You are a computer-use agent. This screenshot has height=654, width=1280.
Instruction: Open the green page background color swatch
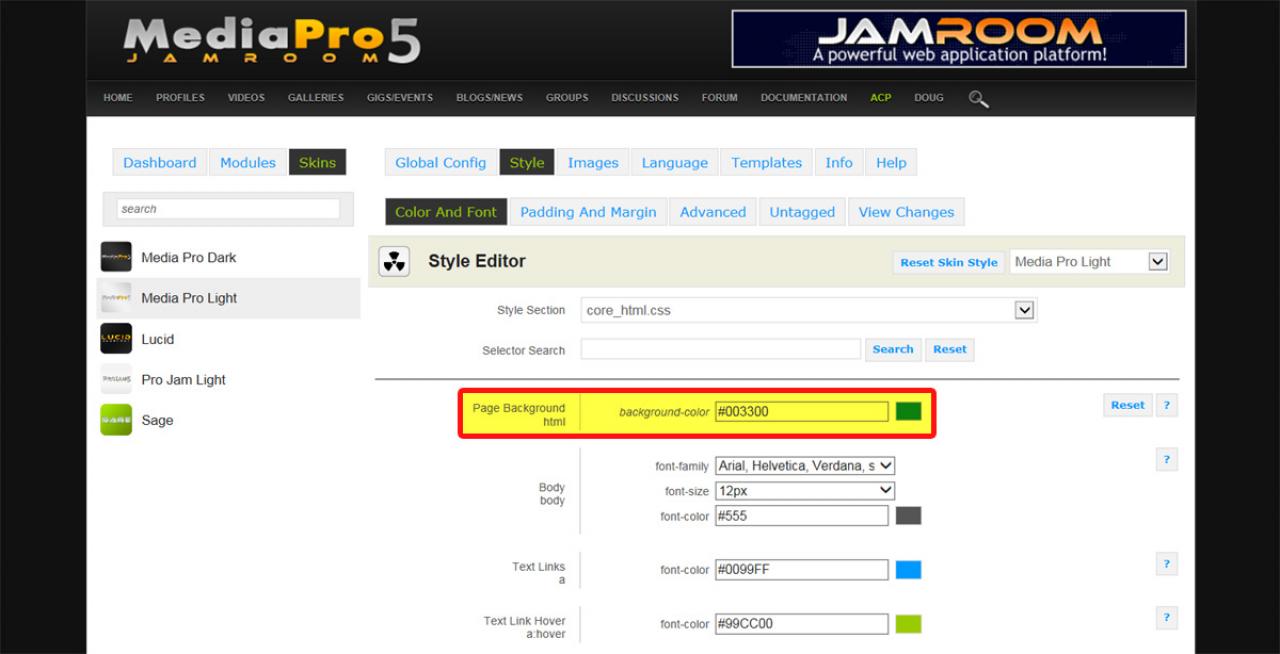[x=908, y=411]
